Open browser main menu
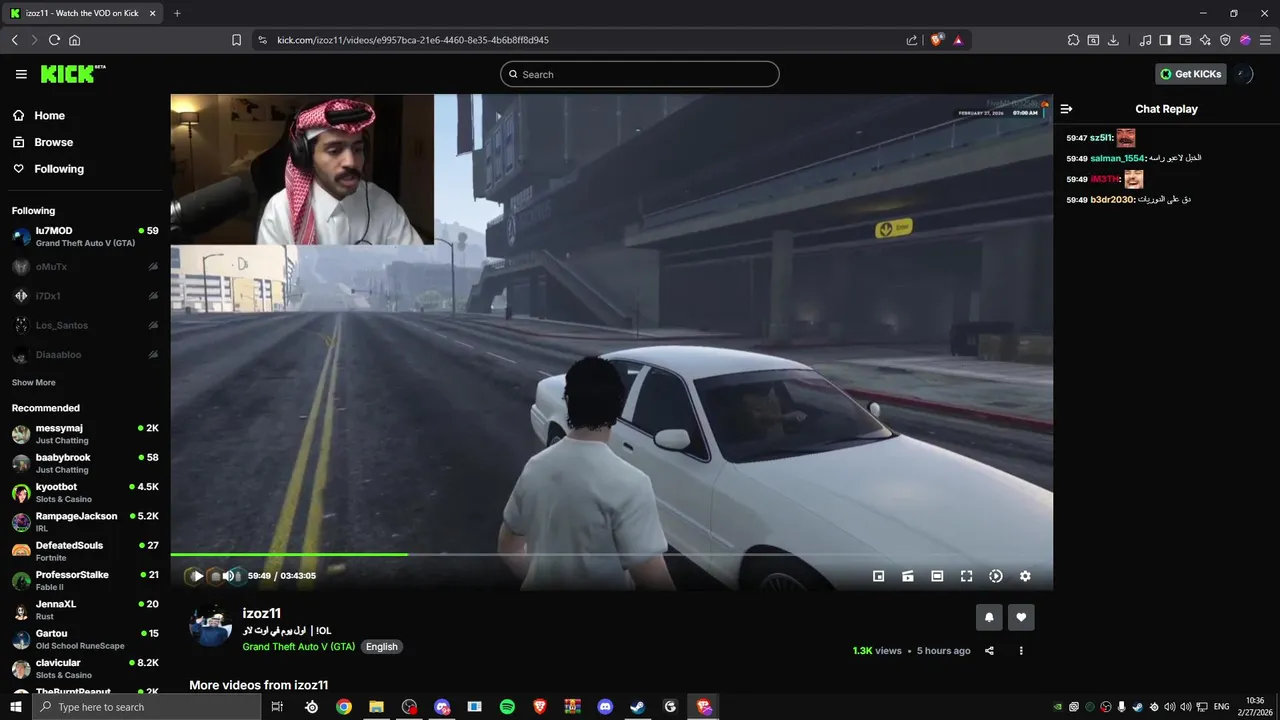Screen dimensions: 1280x720 1265,40
